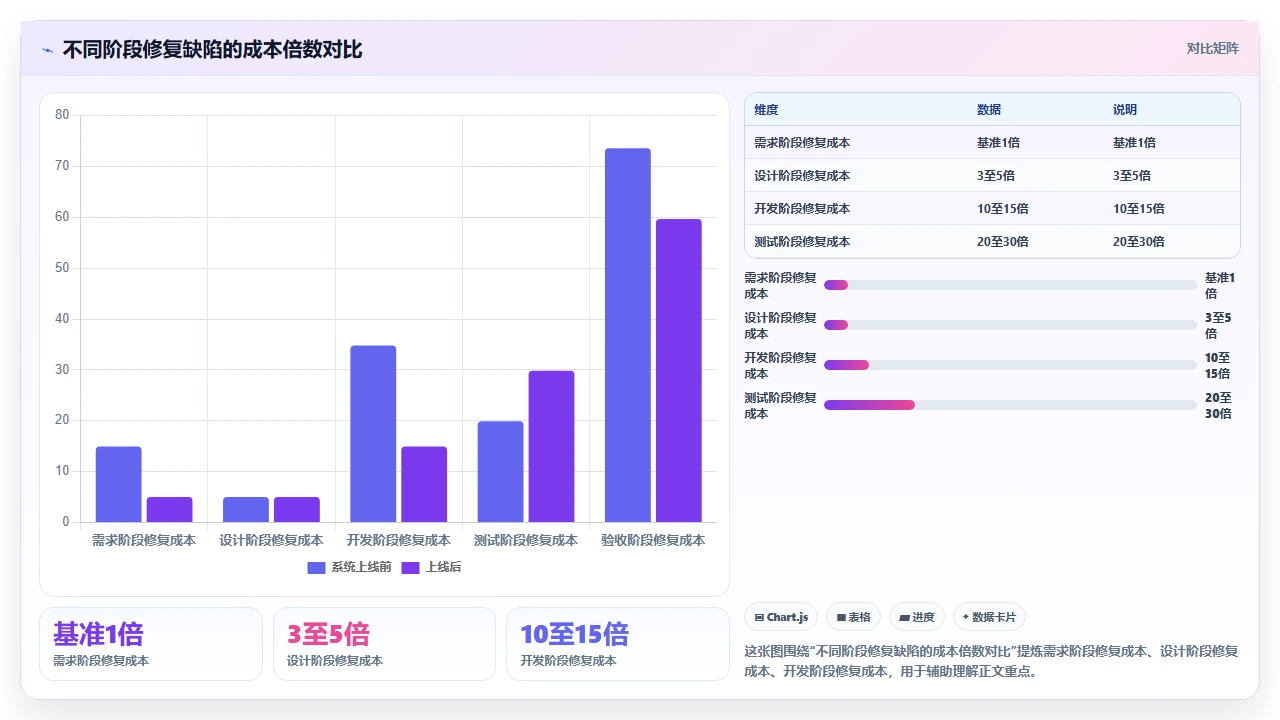Click the 数据 table column header

pyautogui.click(x=989, y=110)
